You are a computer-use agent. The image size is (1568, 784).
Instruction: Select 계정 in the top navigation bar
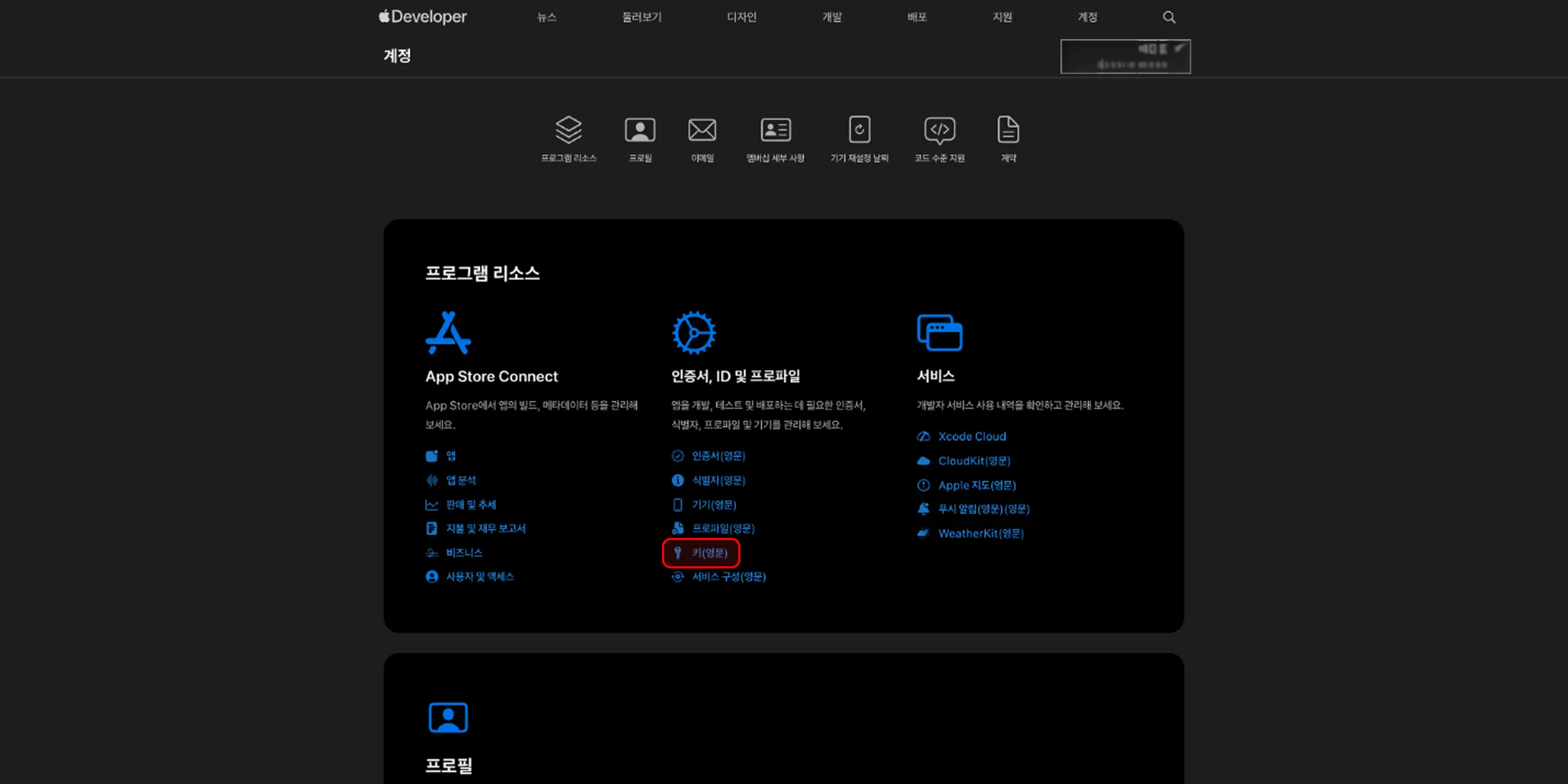tap(1087, 17)
